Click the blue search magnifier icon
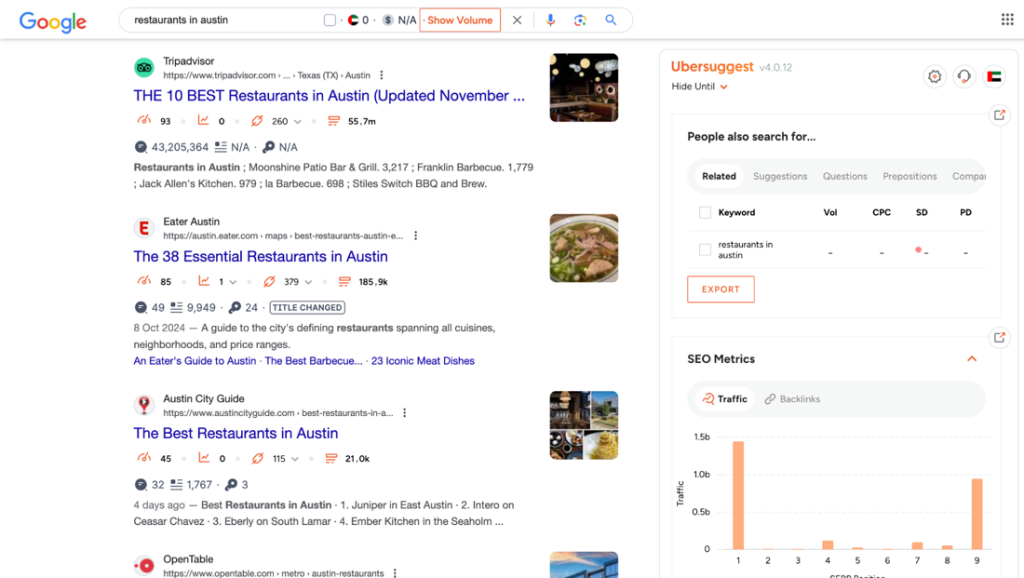This screenshot has width=1024, height=578. point(611,20)
